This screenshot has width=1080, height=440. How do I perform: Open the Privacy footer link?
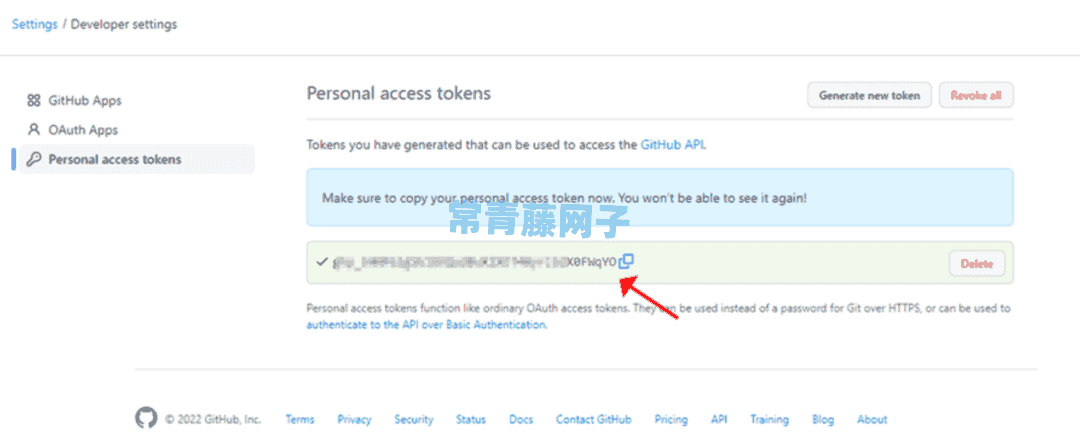[354, 419]
